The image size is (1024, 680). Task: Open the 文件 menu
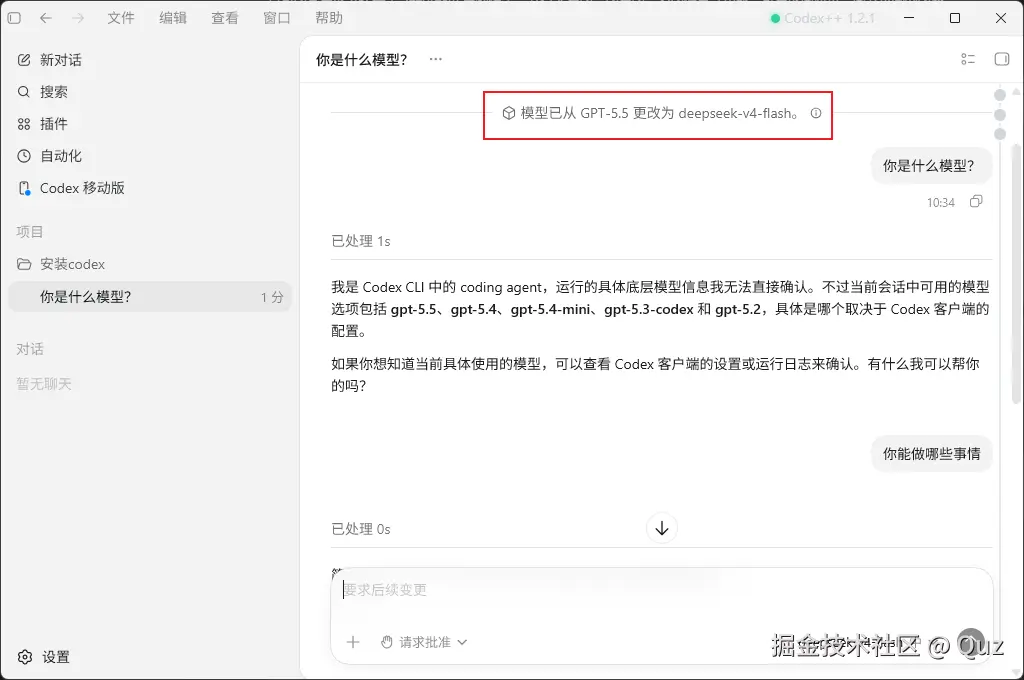coord(121,18)
